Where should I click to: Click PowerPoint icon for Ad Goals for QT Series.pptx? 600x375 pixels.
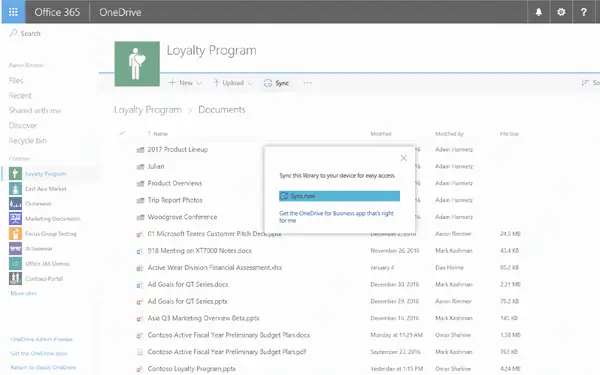140,302
